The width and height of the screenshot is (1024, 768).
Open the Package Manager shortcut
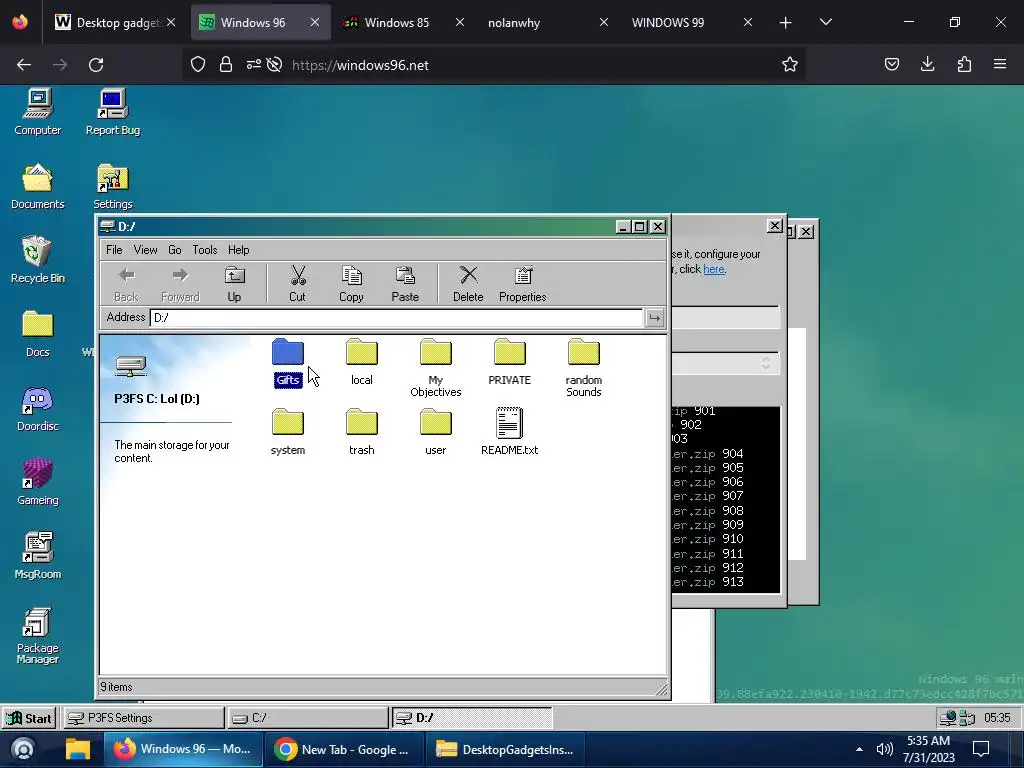coord(38,636)
